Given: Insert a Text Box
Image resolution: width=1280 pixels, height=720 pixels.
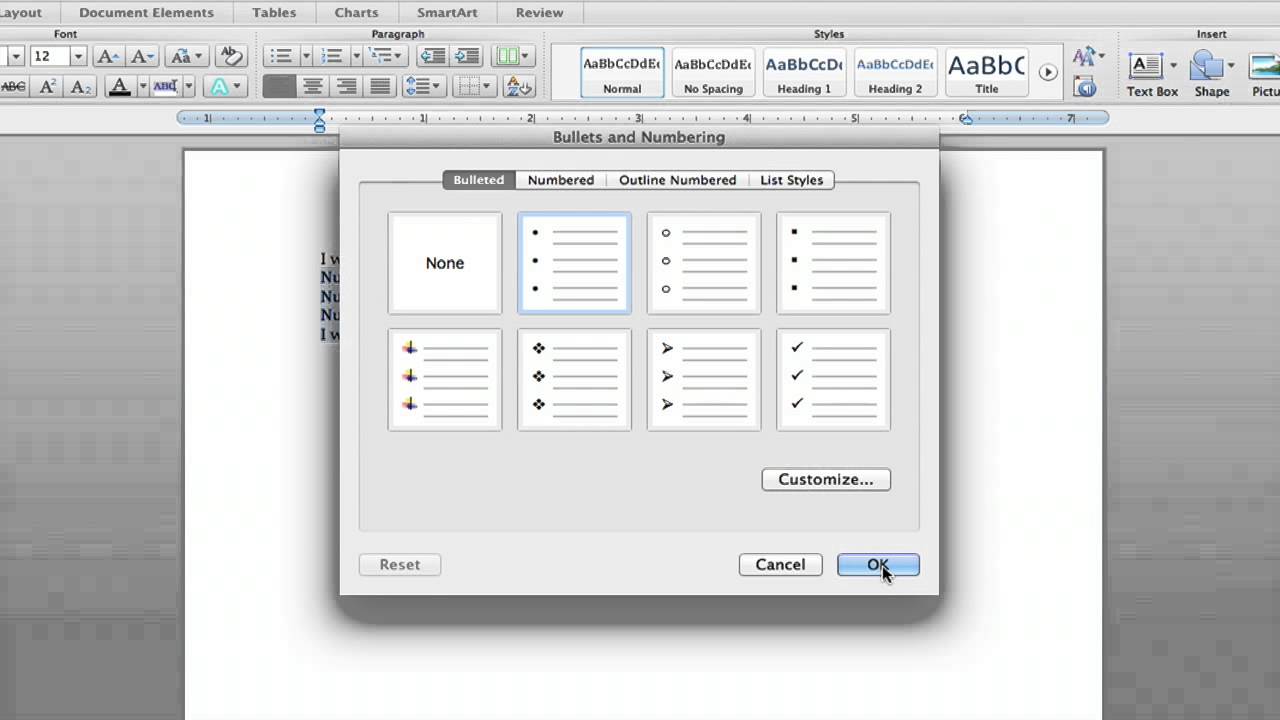Looking at the screenshot, I should 1146,72.
